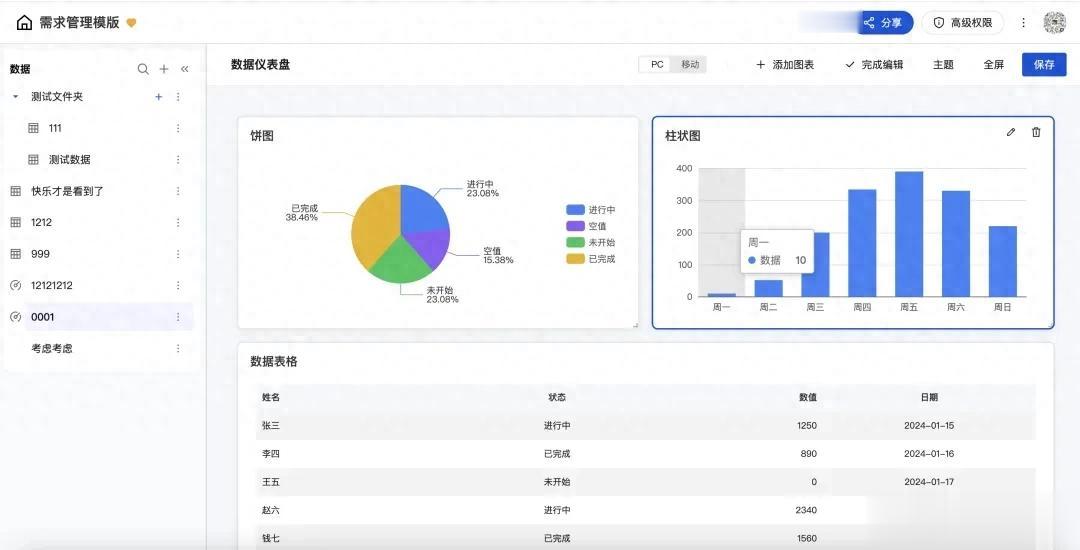Click resize handle of 饼图 card corner
1080x550 pixels.
click(635, 326)
